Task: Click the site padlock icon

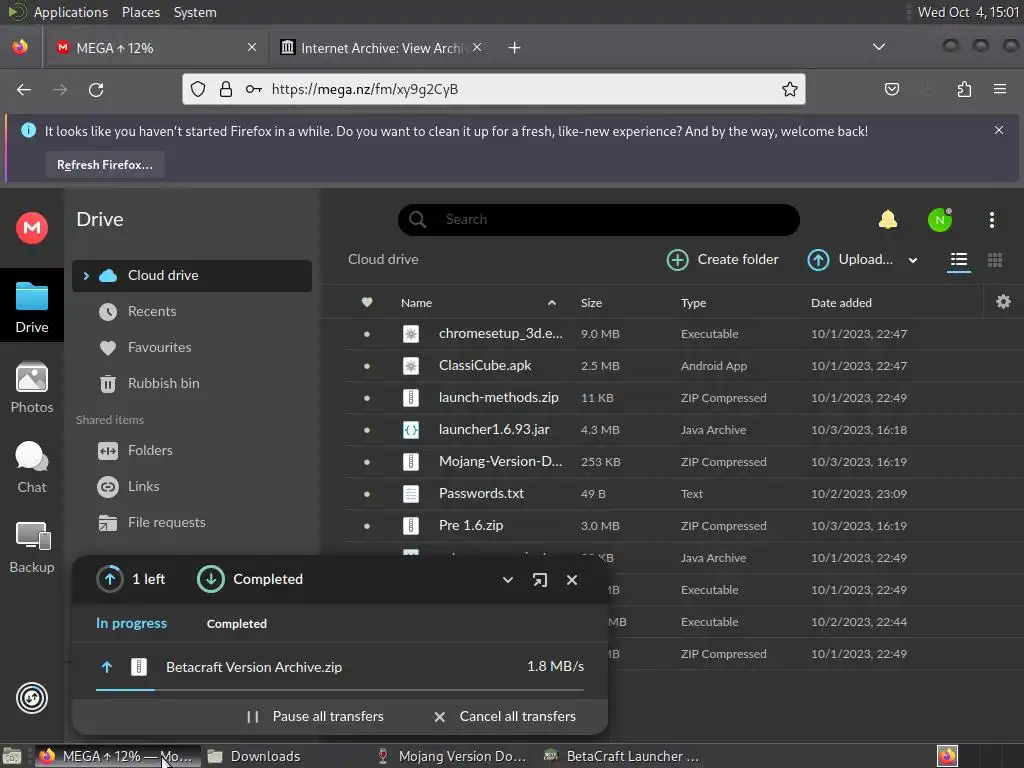Action: [226, 89]
